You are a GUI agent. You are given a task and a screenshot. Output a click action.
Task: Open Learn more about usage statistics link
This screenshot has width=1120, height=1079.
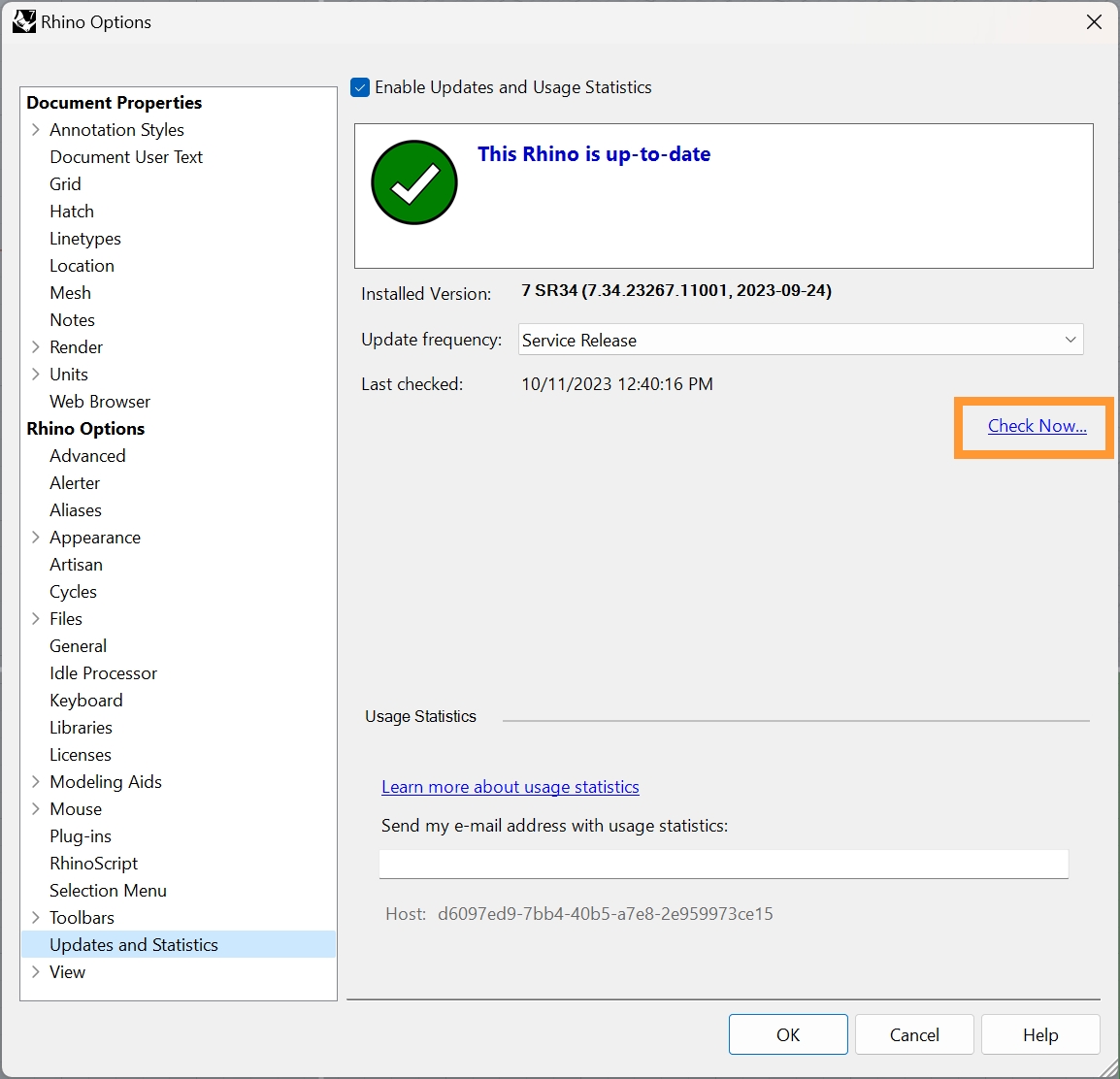(x=510, y=787)
